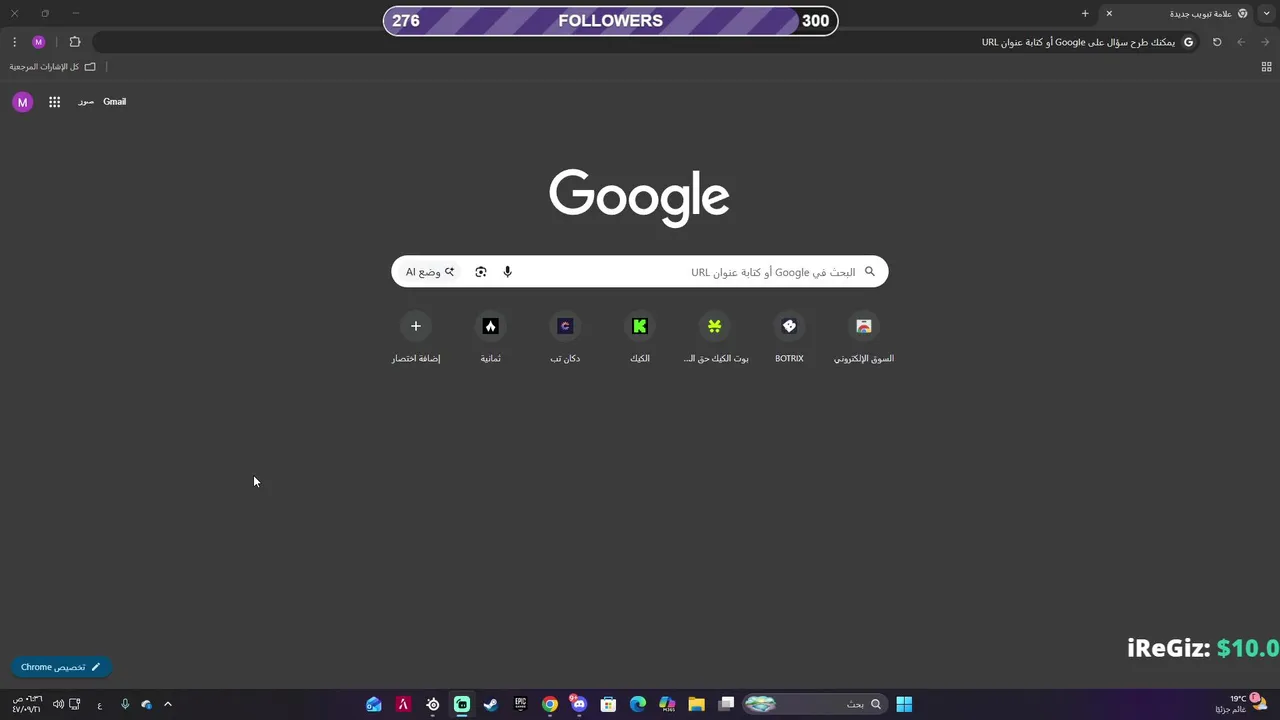
Task: Open Chrome profile avatar in toolbar
Action: tap(39, 42)
